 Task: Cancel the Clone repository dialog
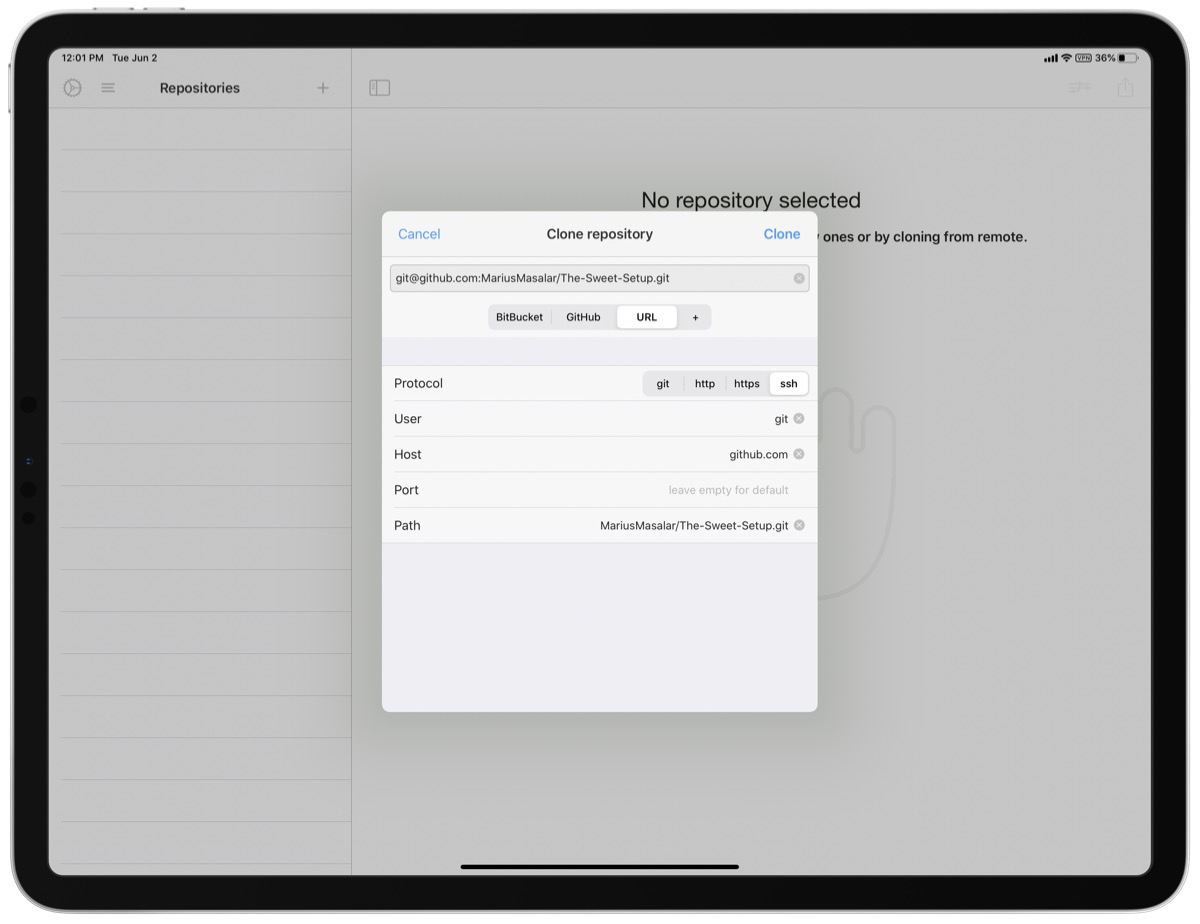[x=419, y=234]
